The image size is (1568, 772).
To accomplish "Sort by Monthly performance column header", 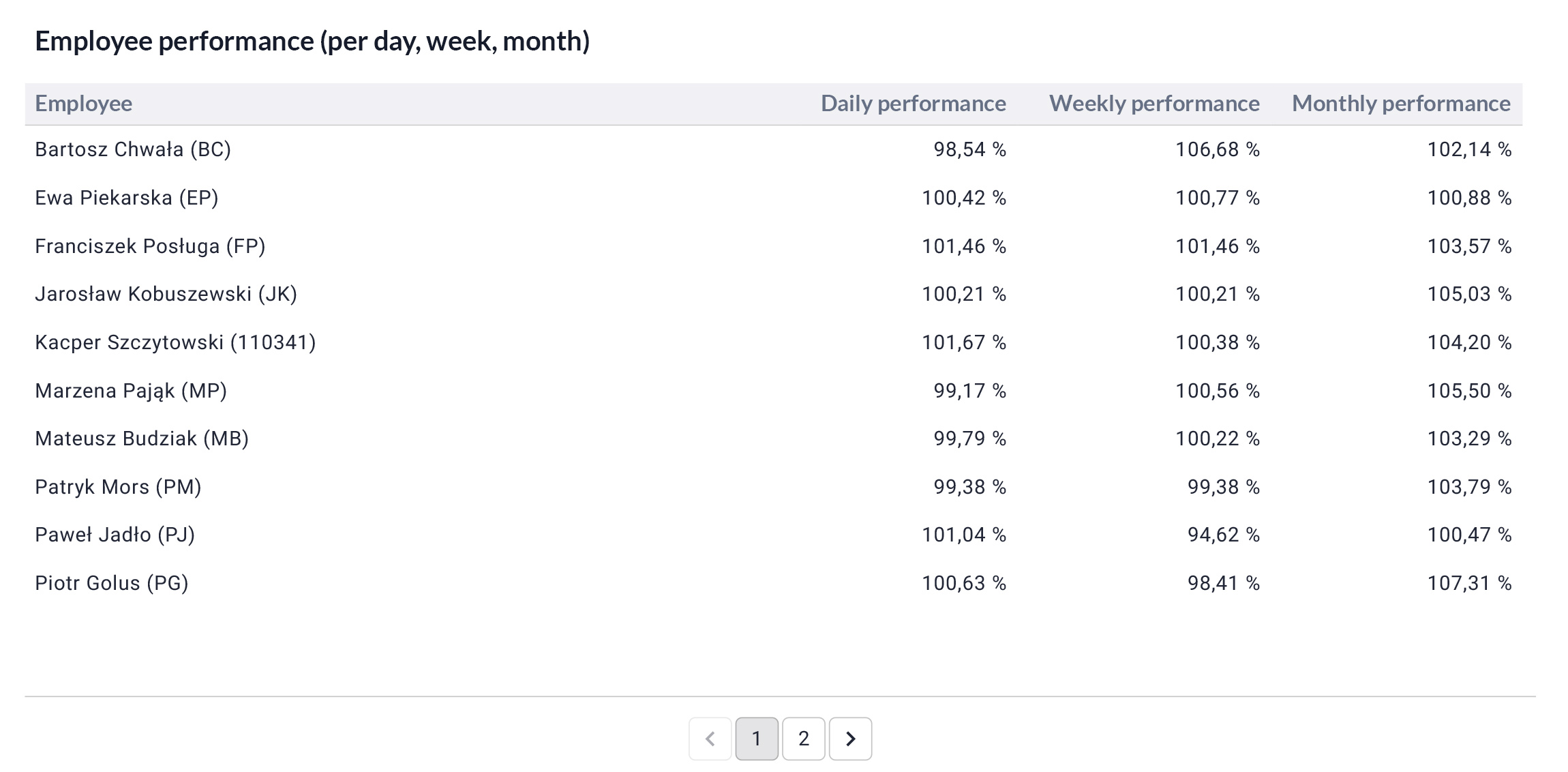I will (1401, 104).
